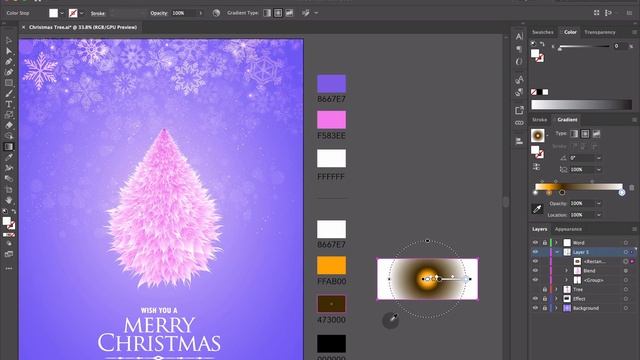Hide the Background layer
Viewport: 640px width, 360px height.
[535, 308]
